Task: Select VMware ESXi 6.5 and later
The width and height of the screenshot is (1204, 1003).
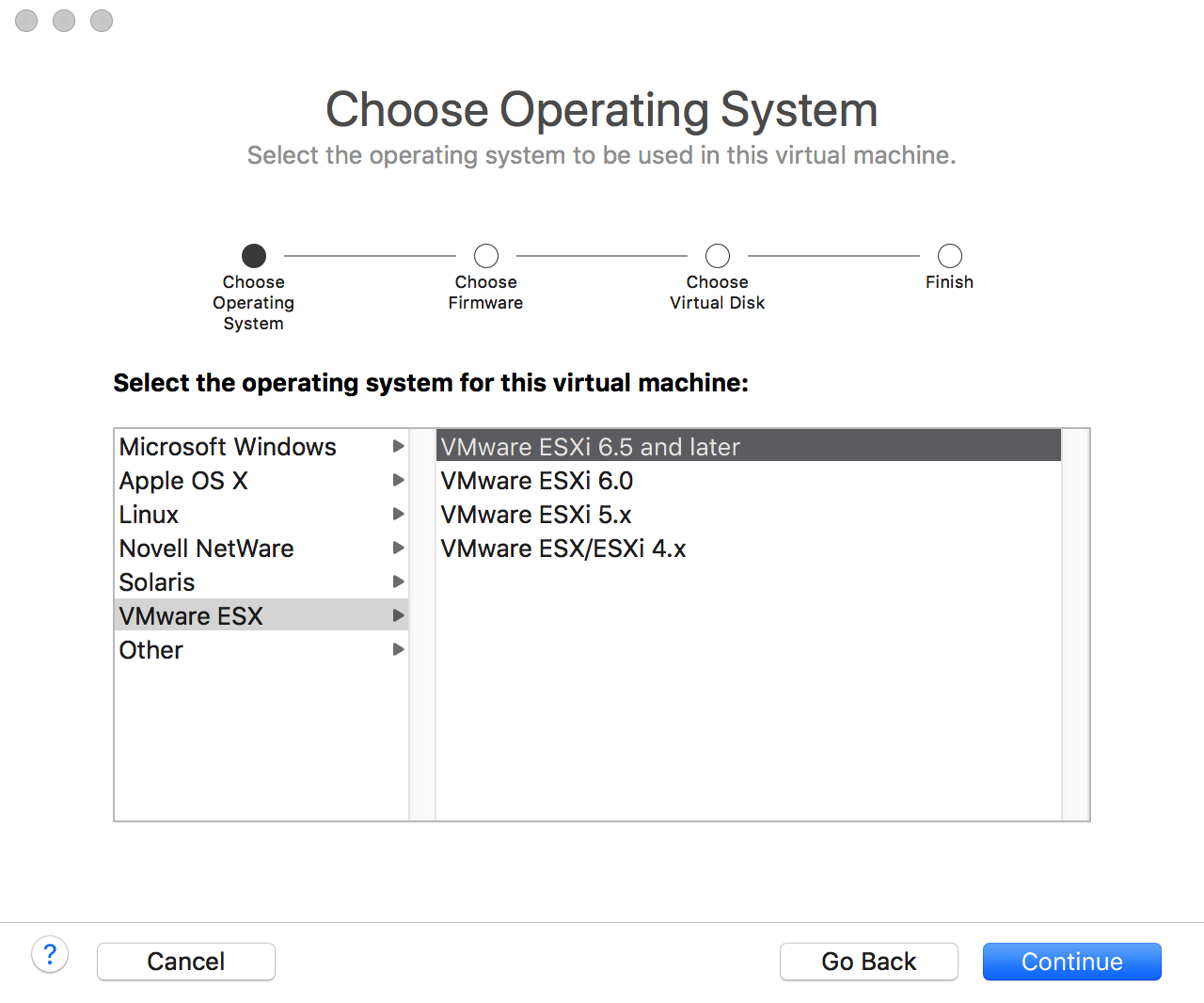Action: point(591,447)
